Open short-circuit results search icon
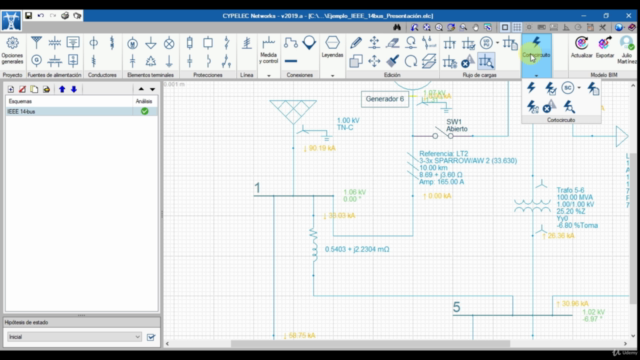640x360 pixels. click(x=569, y=107)
